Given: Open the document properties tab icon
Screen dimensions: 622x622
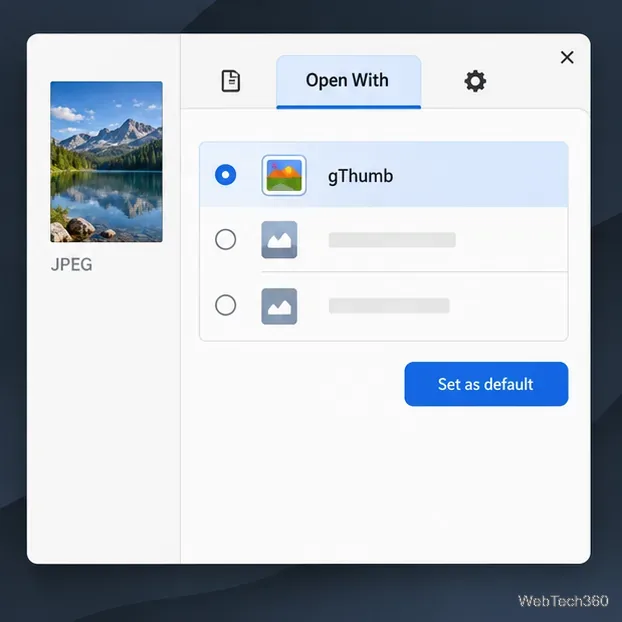Looking at the screenshot, I should pos(230,81).
